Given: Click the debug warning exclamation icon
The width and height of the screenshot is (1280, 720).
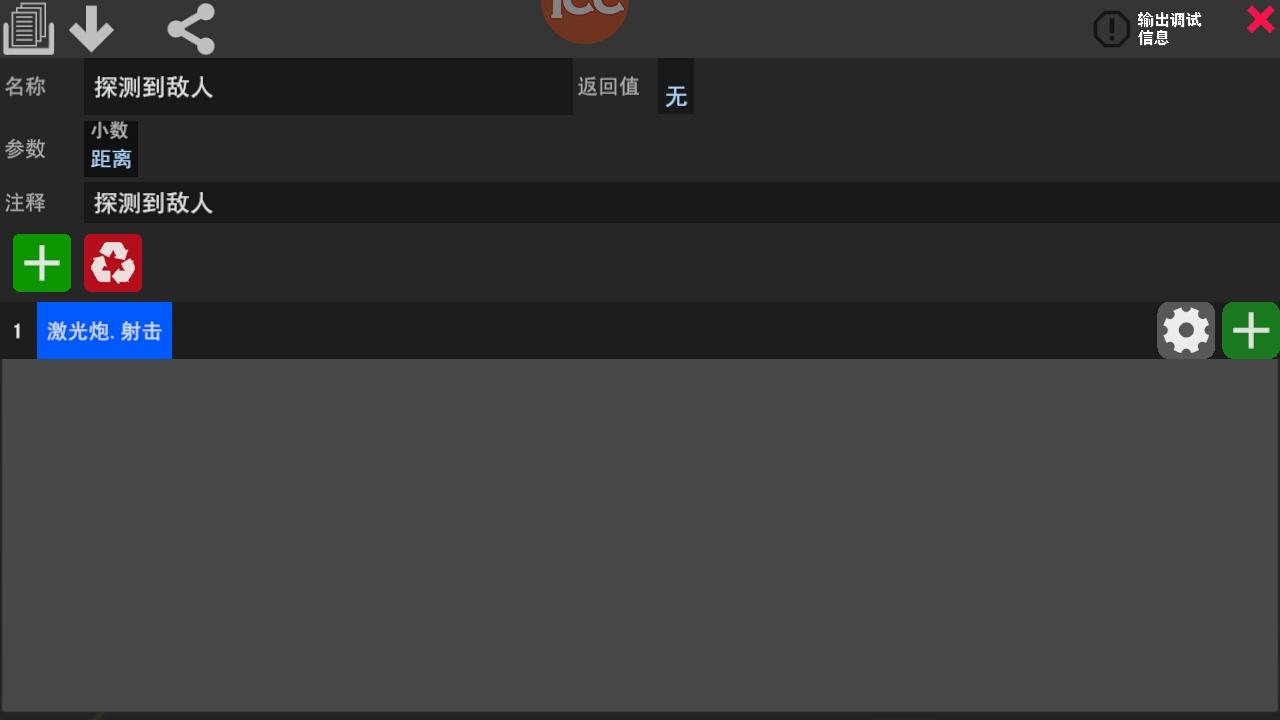Looking at the screenshot, I should pos(1111,30).
